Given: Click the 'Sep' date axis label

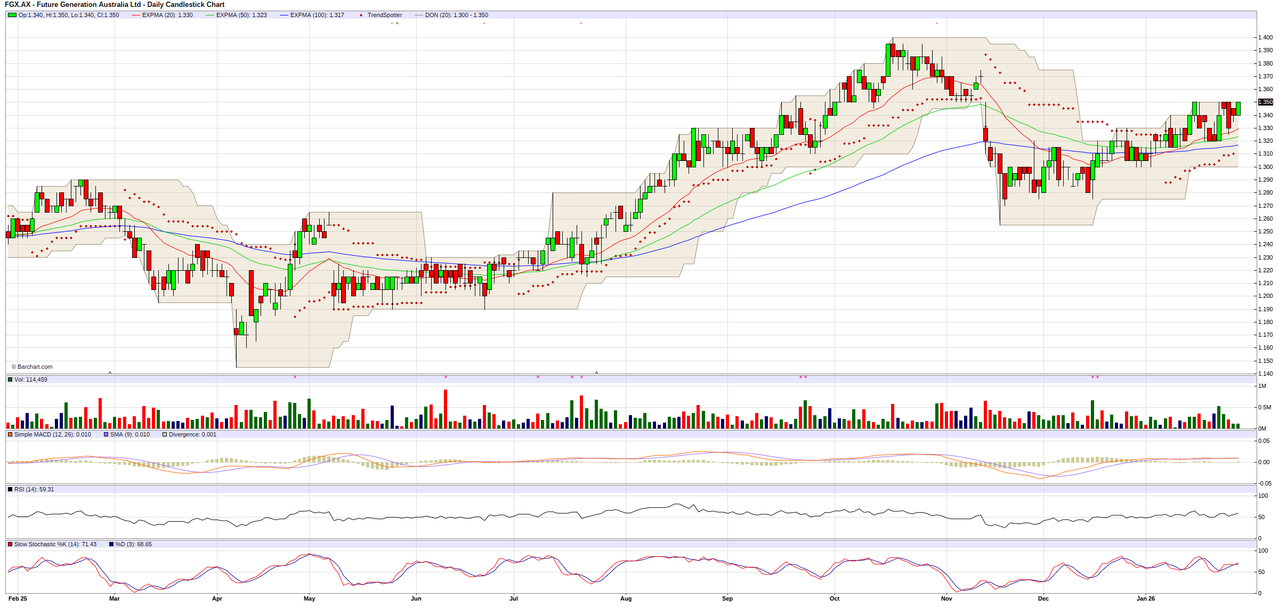Looking at the screenshot, I should tap(728, 598).
